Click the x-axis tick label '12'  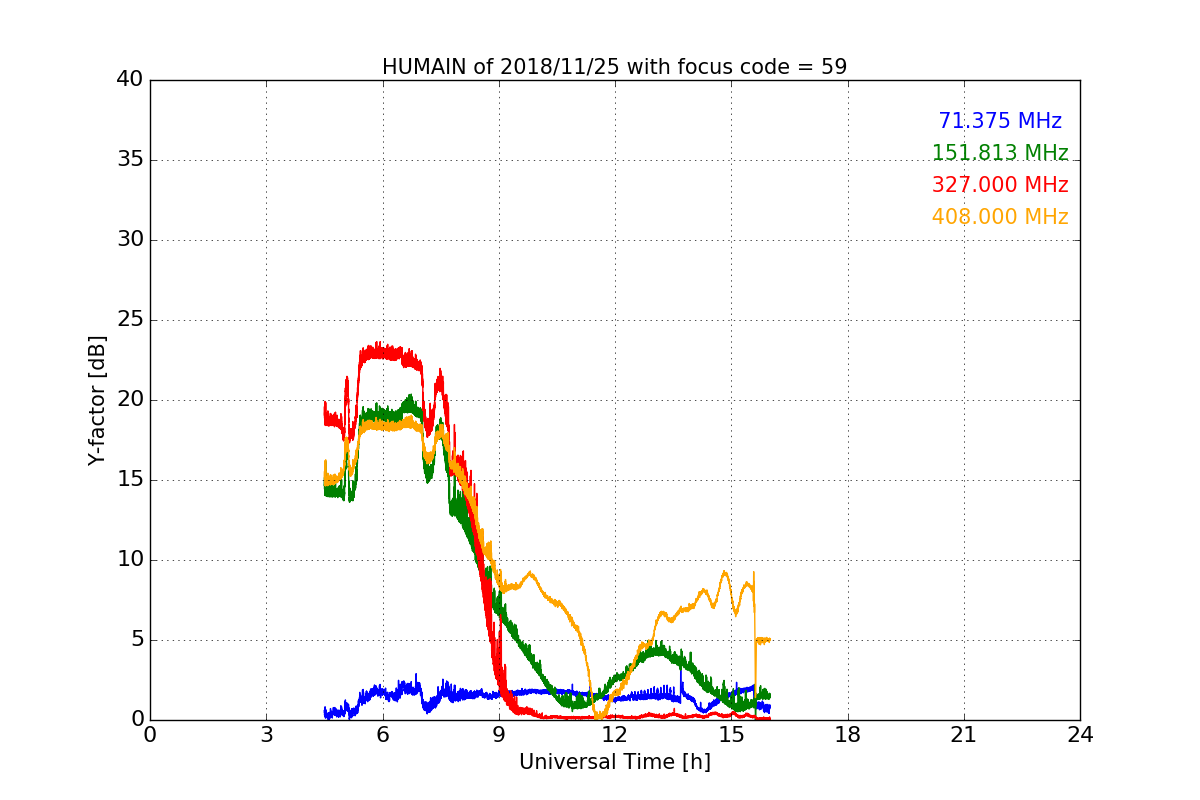point(615,735)
